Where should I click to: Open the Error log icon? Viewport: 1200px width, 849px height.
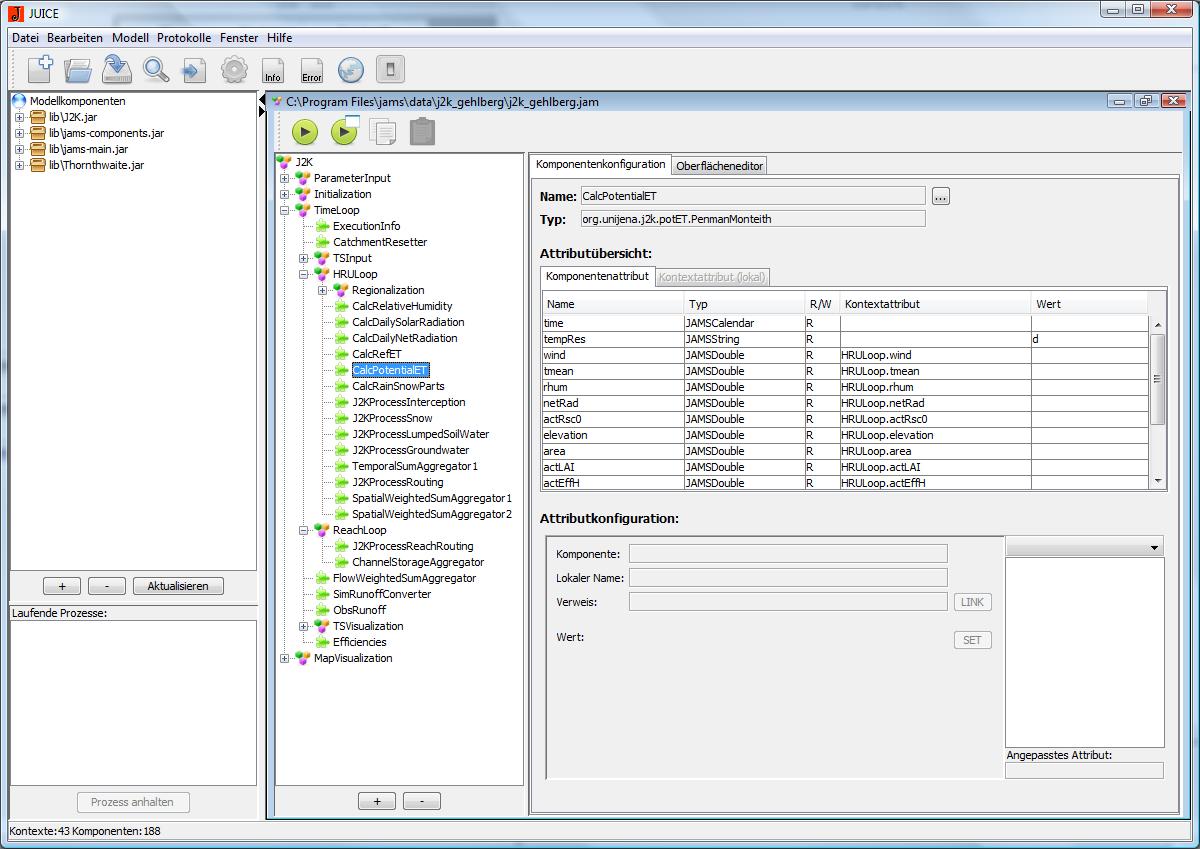[x=312, y=70]
